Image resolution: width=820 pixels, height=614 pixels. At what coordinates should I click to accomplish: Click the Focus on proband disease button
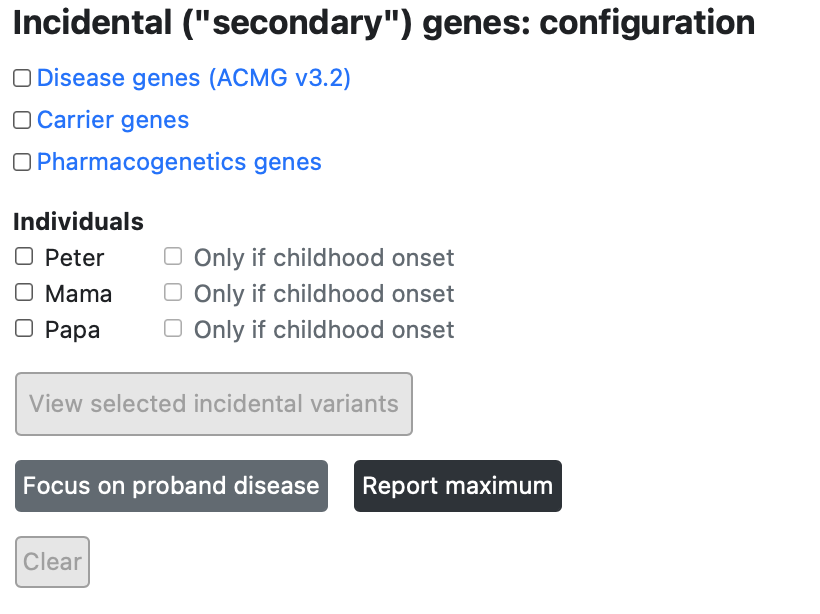[172, 486]
